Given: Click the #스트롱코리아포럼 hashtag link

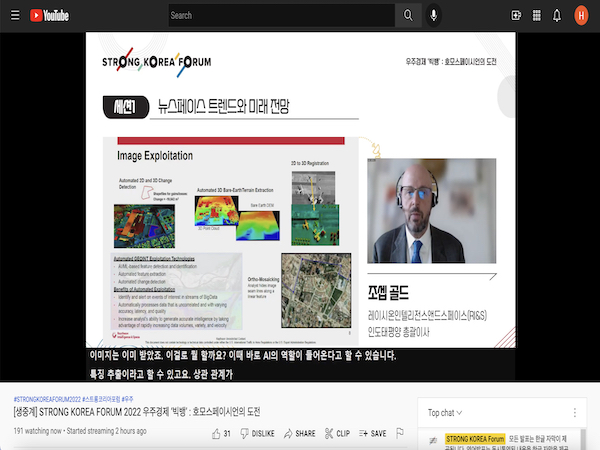Looking at the screenshot, I should (101, 399).
